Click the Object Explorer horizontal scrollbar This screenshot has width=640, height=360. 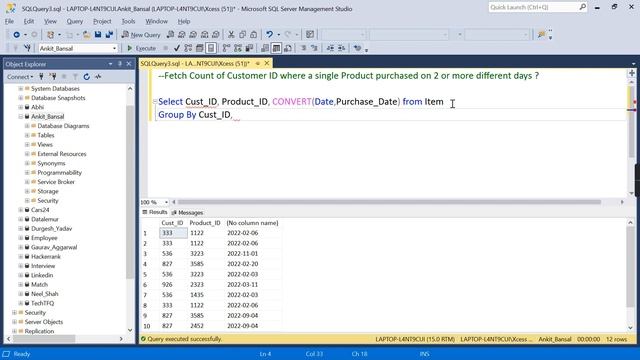click(44, 339)
